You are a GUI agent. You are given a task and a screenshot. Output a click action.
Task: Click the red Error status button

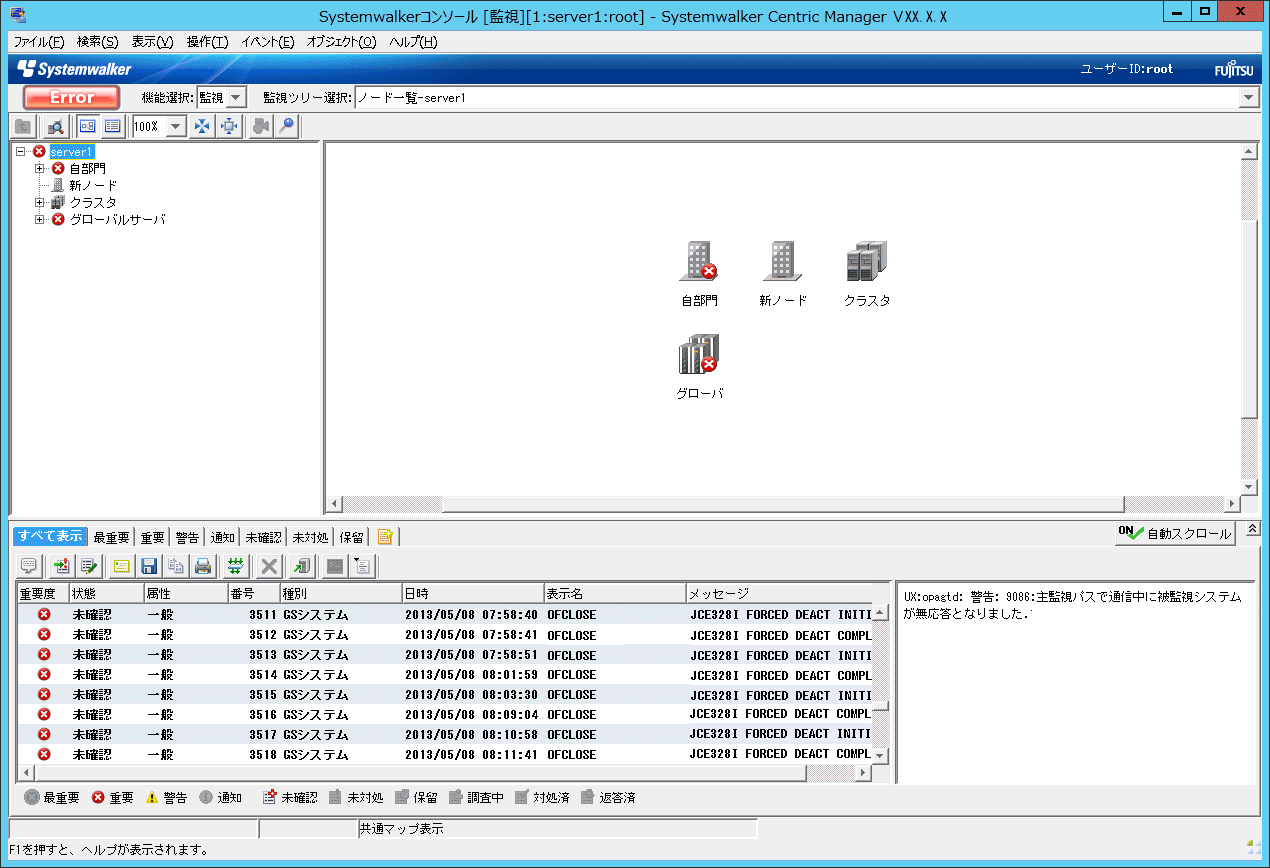71,98
